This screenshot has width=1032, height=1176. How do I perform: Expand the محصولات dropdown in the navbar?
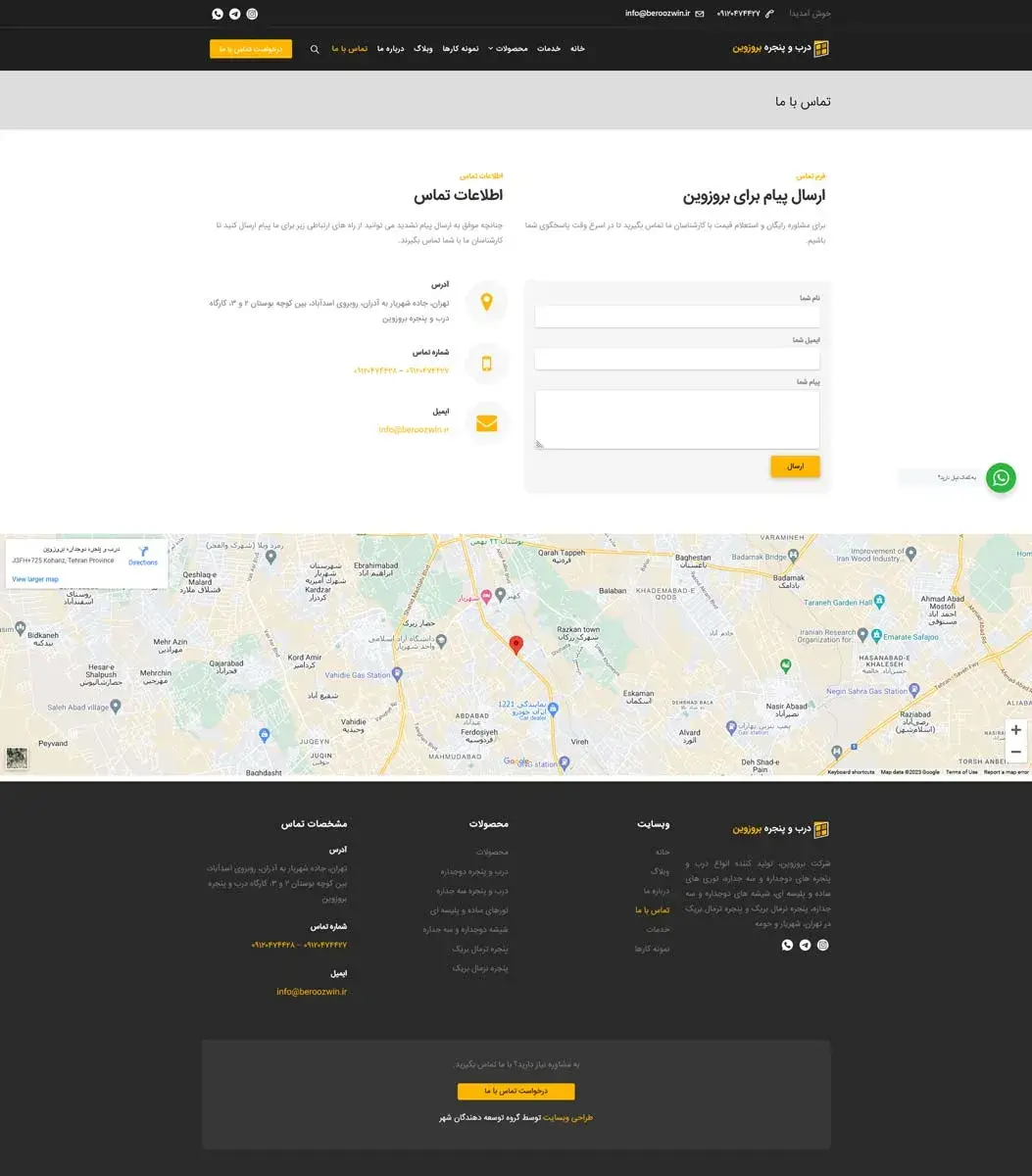coord(511,49)
